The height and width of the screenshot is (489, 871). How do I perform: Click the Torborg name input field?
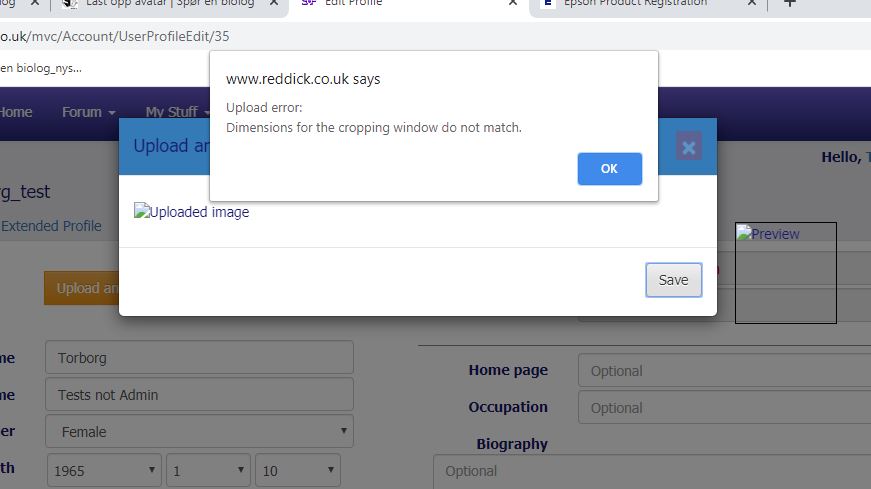(x=199, y=357)
